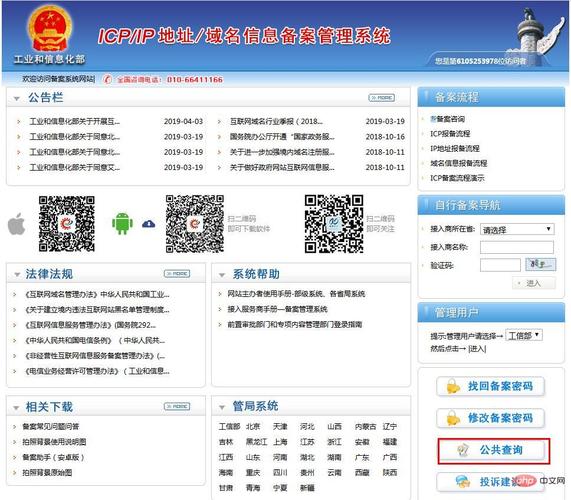
Task: Collapse the 法律法规 section arrow
Action: 17,275
